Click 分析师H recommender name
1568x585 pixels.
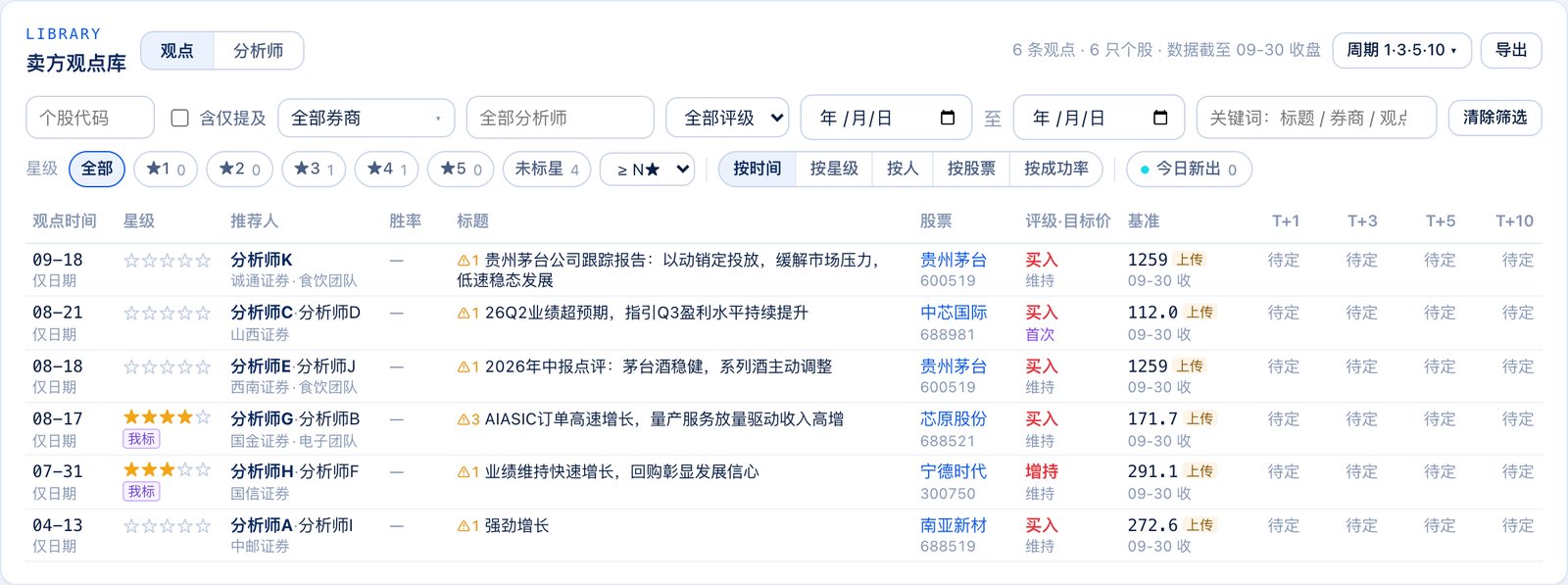262,471
